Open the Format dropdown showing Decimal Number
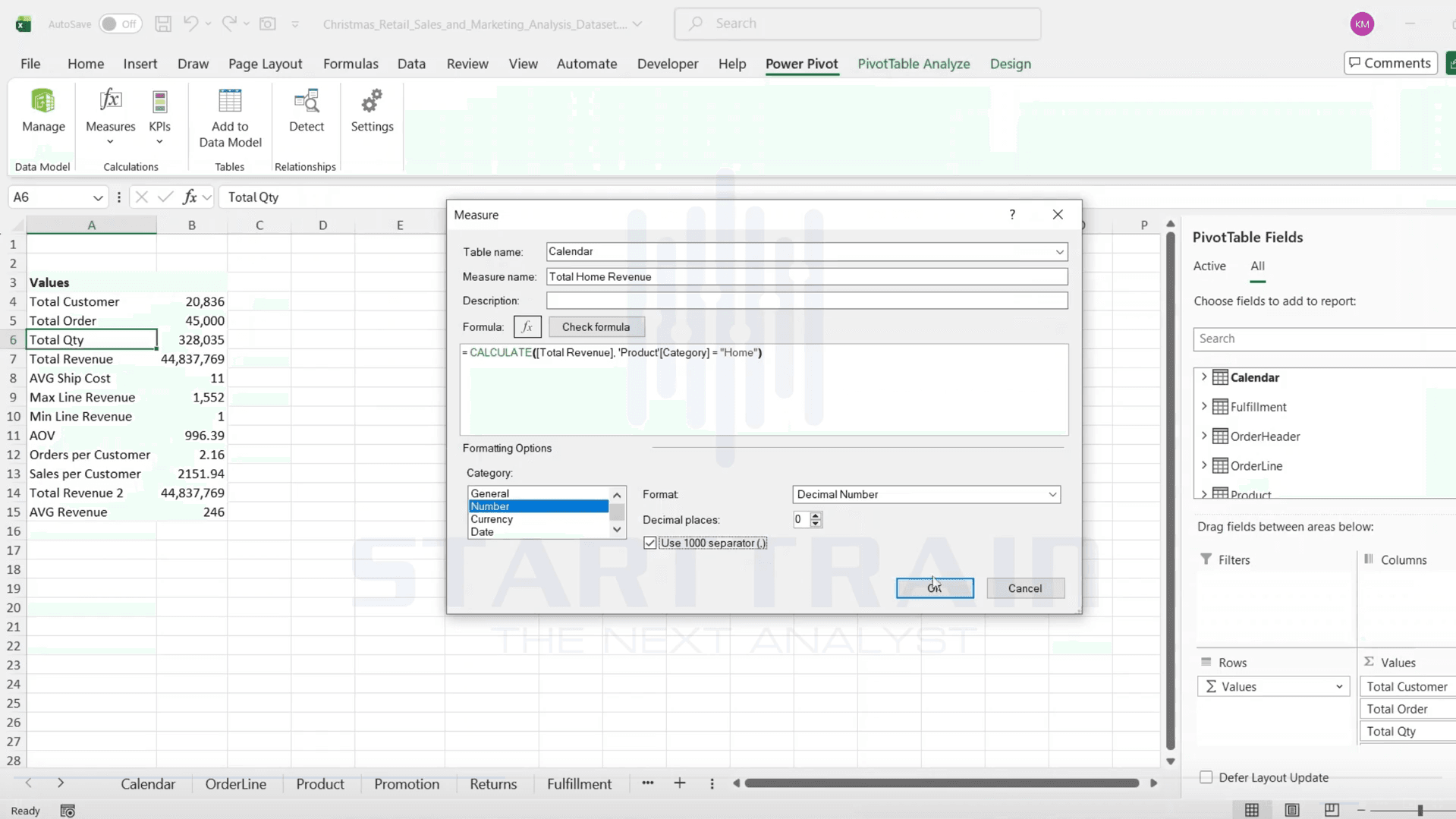This screenshot has height=819, width=1456. click(x=1052, y=495)
